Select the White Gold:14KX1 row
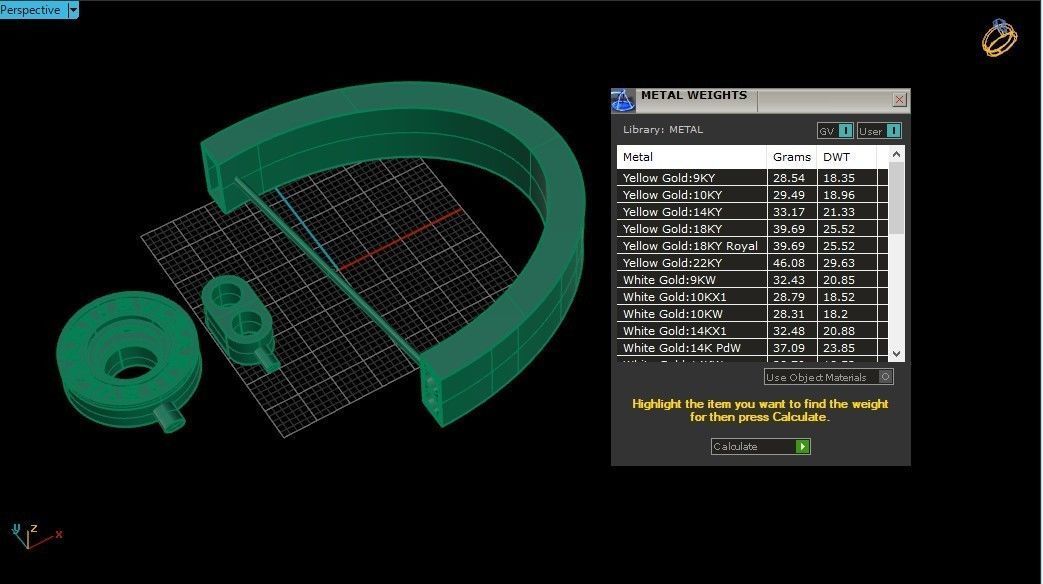 point(752,331)
